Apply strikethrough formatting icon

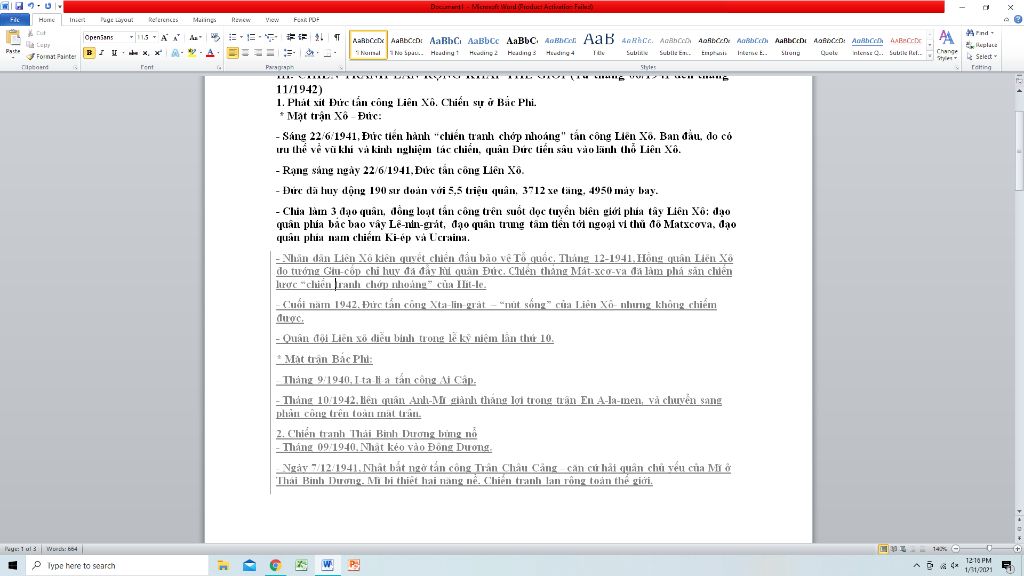pyautogui.click(x=133, y=53)
